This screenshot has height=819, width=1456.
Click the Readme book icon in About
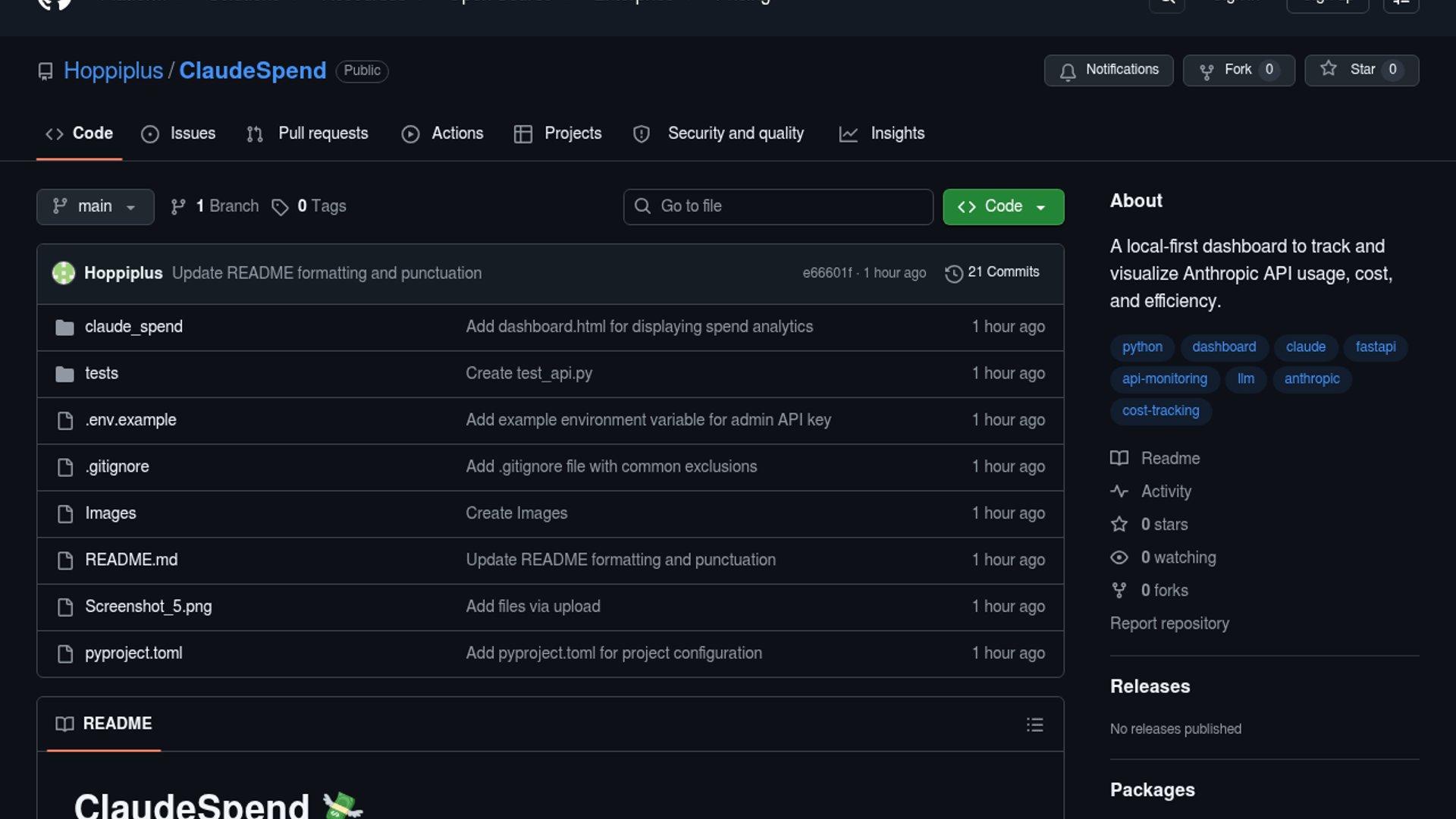(1119, 458)
